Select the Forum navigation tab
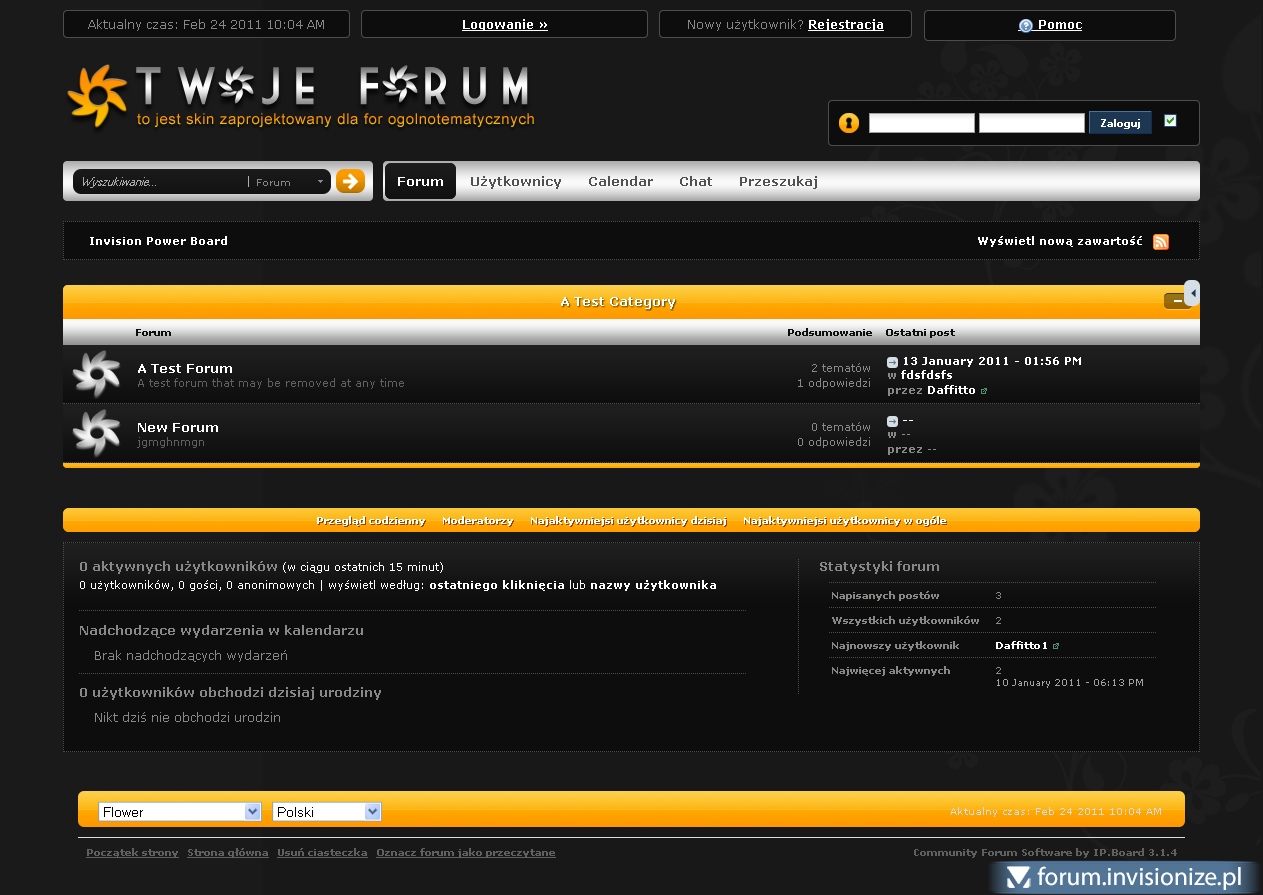This screenshot has width=1263, height=895. point(420,181)
